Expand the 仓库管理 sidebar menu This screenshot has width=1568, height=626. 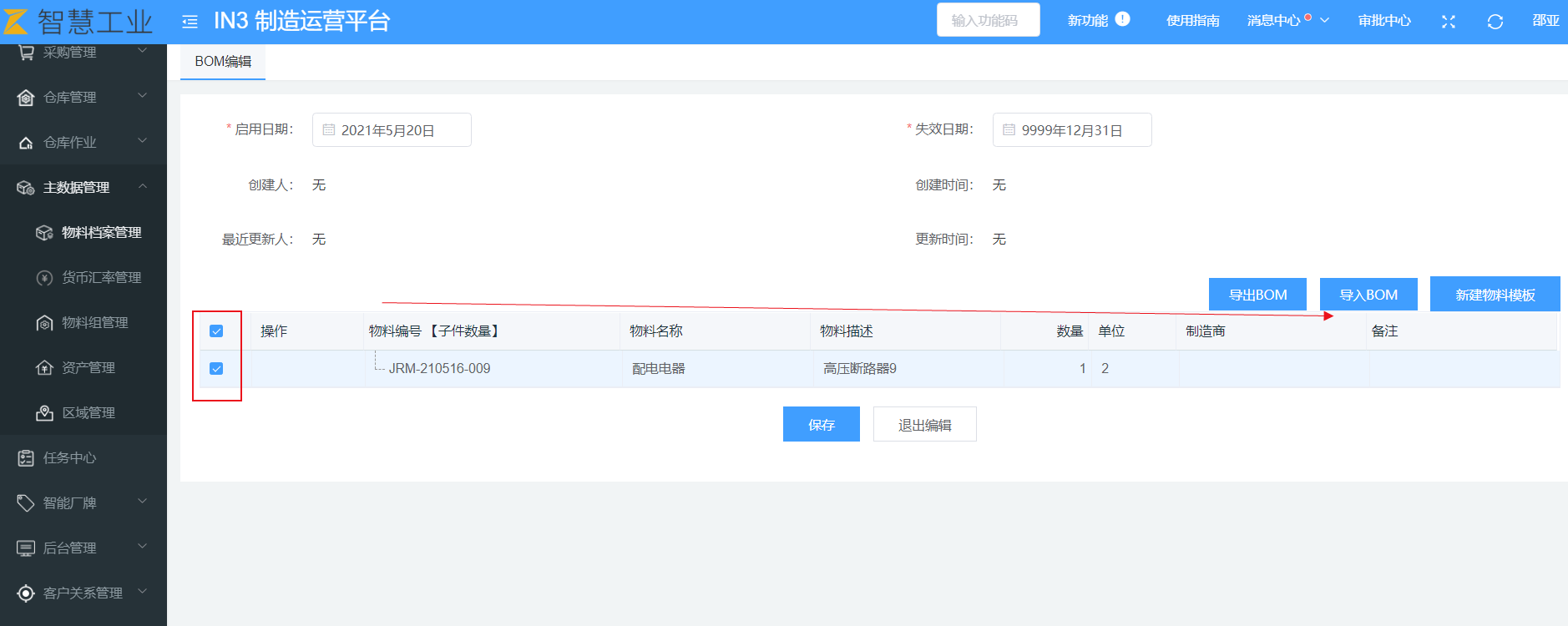[82, 97]
